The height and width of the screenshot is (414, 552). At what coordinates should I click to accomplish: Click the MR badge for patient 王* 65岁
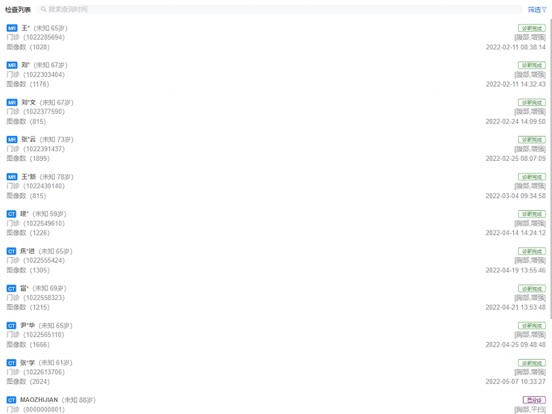tap(12, 28)
